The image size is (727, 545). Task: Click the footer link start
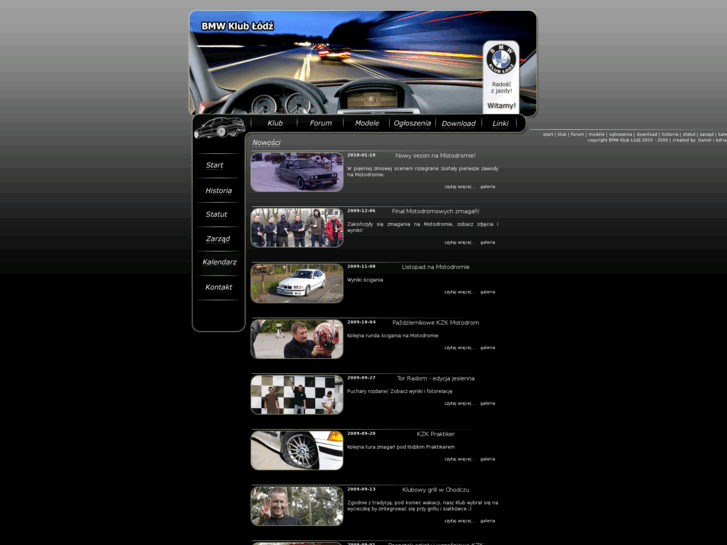click(548, 135)
